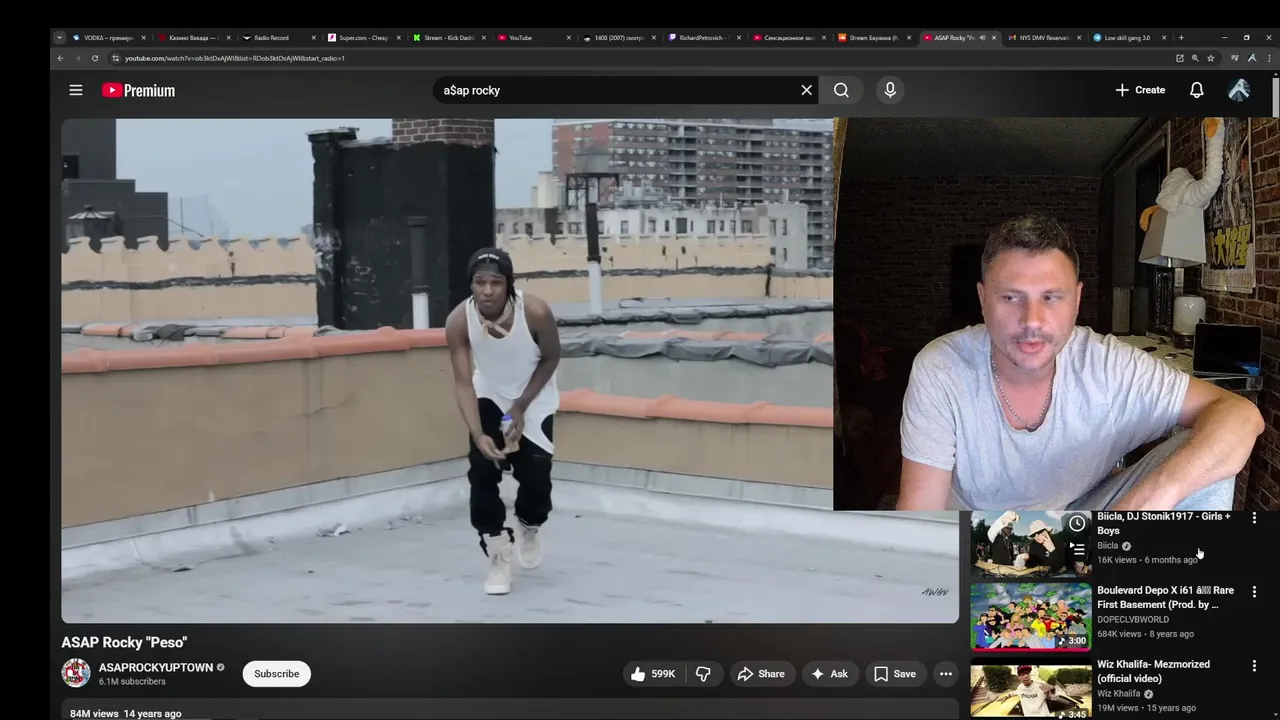Open more actions menu below video
The image size is (1280, 720).
pos(946,674)
